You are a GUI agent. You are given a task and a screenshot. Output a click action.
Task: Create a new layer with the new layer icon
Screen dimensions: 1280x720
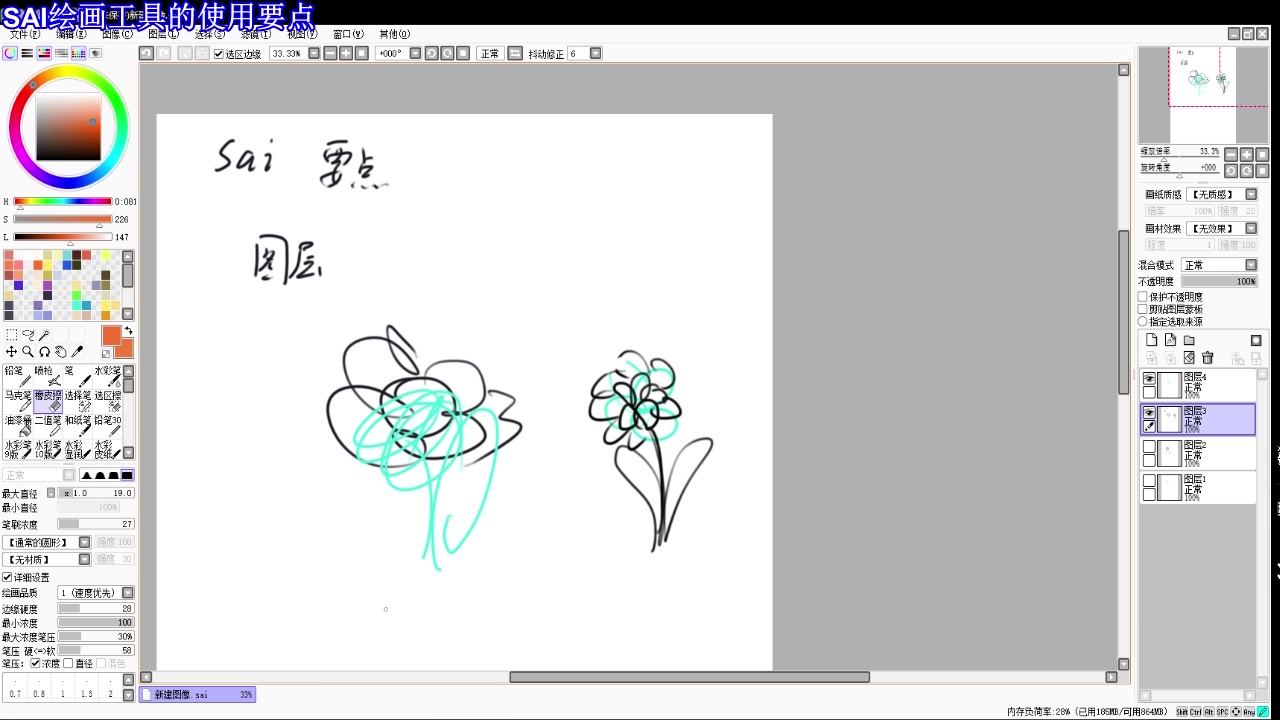[1152, 340]
